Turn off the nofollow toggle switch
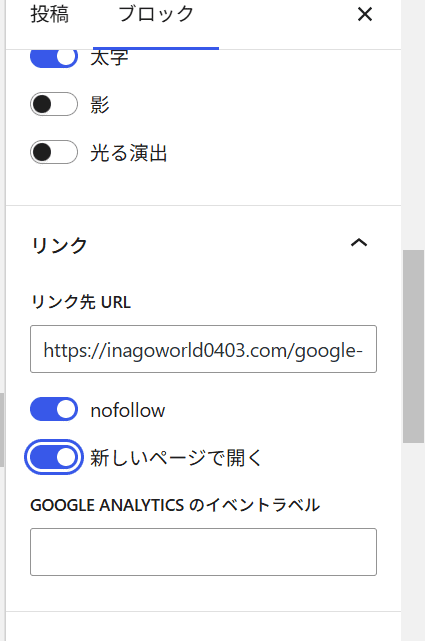The height and width of the screenshot is (641, 425). [54, 409]
